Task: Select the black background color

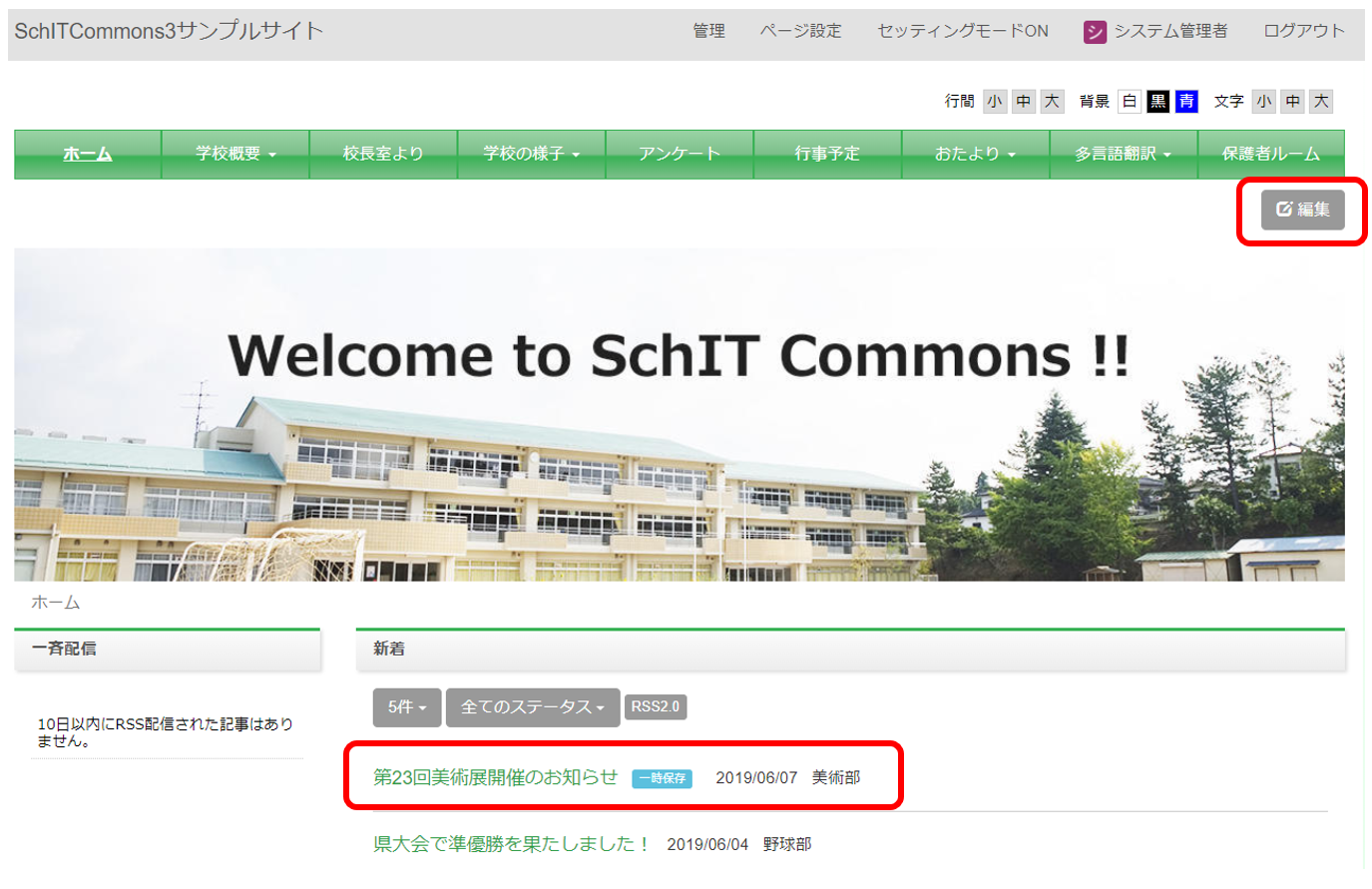Action: pyautogui.click(x=1157, y=101)
